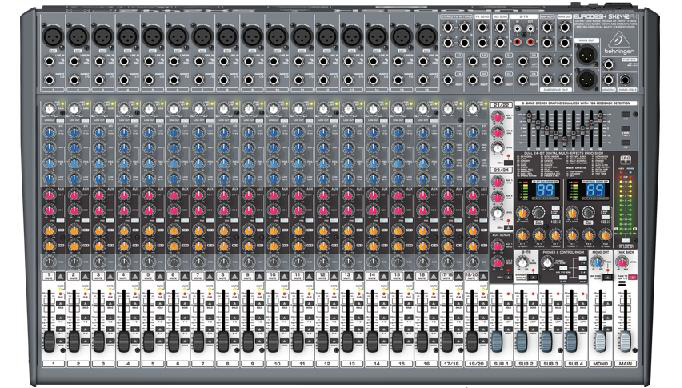Click the channel 8 XLR mic input
This screenshot has width=682, height=388.
[227, 36]
